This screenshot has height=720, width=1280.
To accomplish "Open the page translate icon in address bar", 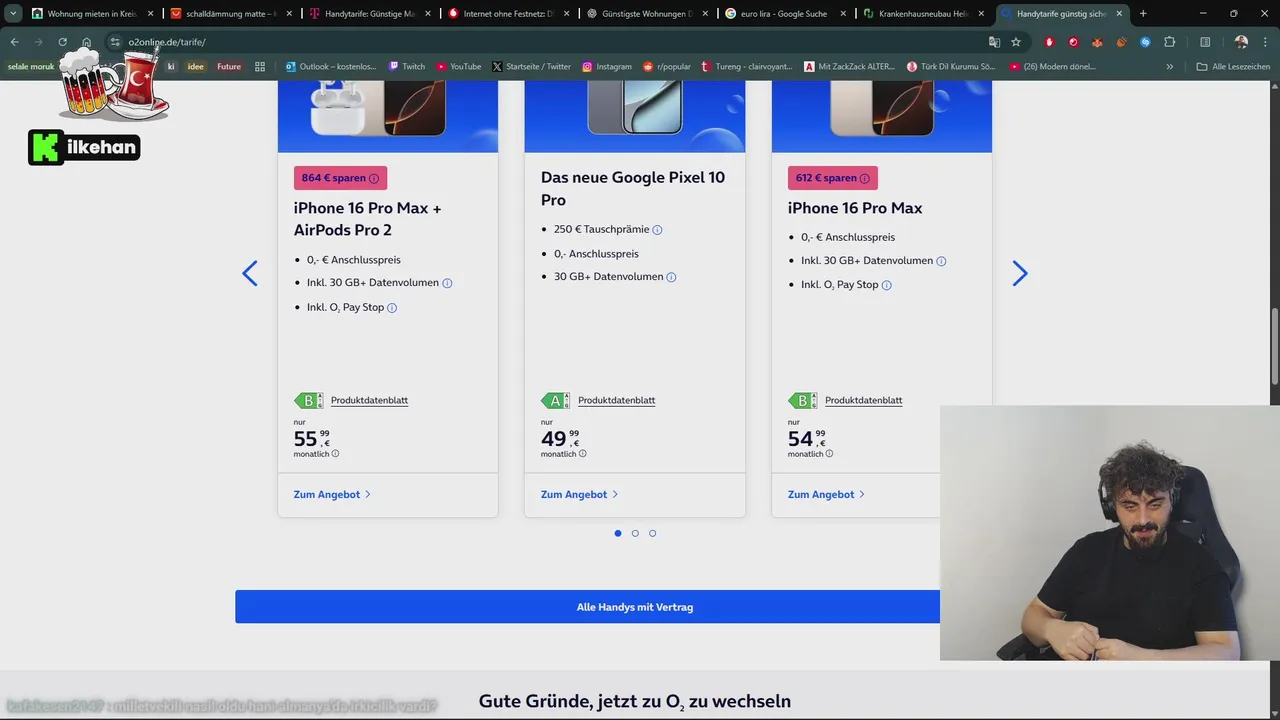I will [994, 42].
